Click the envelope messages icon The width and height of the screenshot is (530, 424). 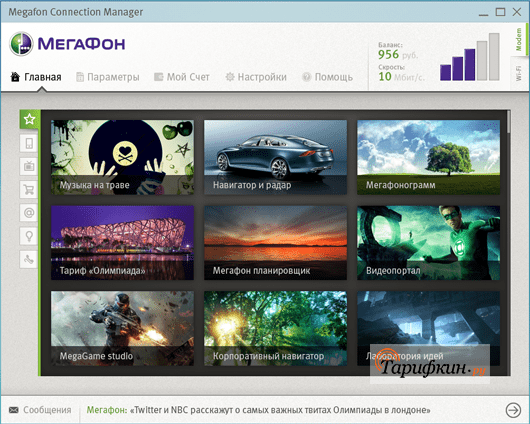click(x=14, y=410)
